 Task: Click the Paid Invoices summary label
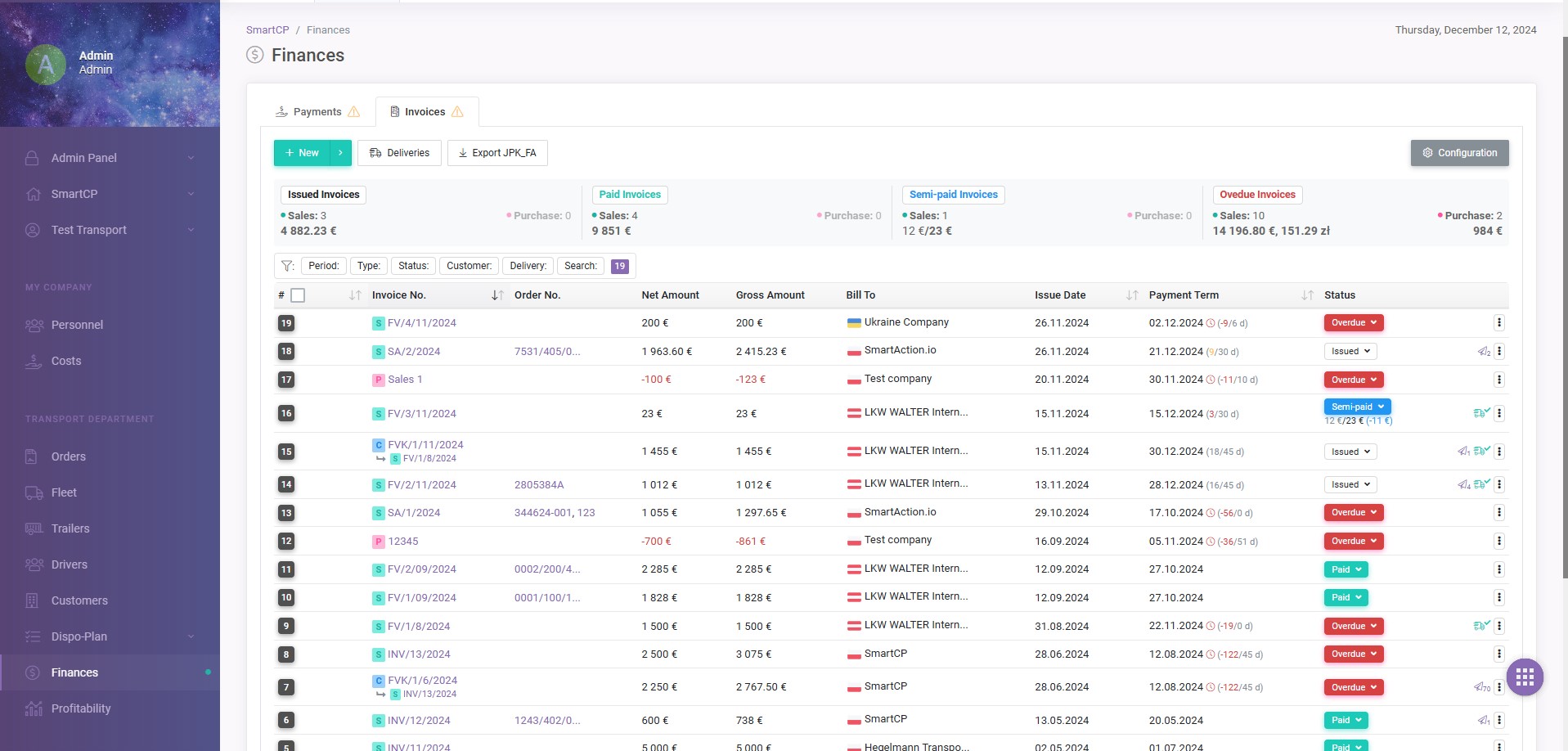coord(630,195)
